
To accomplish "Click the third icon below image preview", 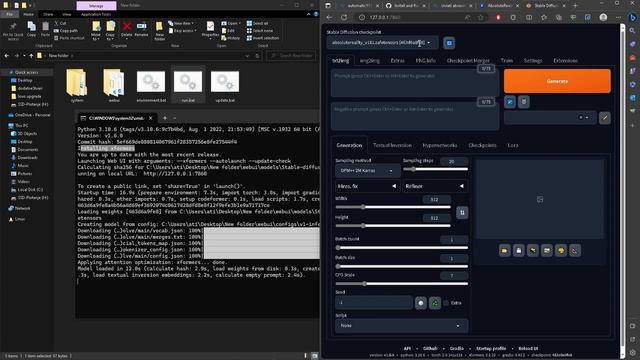I will click(533, 250).
